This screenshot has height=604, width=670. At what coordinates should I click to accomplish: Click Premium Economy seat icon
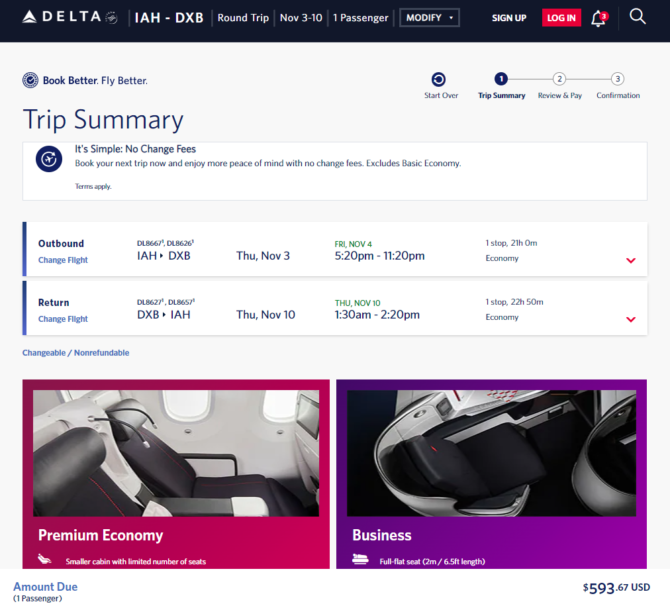click(44, 559)
